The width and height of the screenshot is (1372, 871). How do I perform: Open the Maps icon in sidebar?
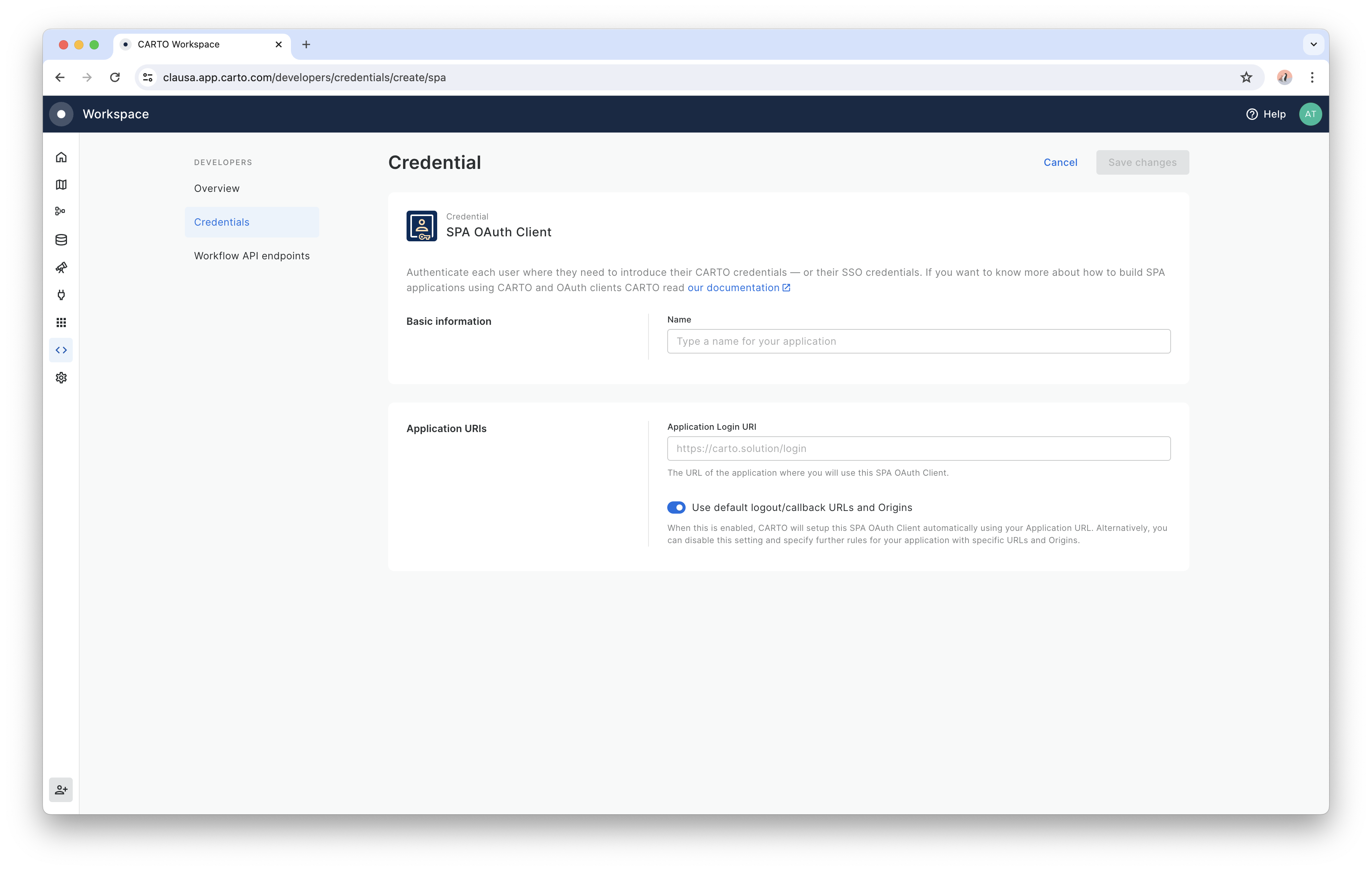[x=61, y=185]
